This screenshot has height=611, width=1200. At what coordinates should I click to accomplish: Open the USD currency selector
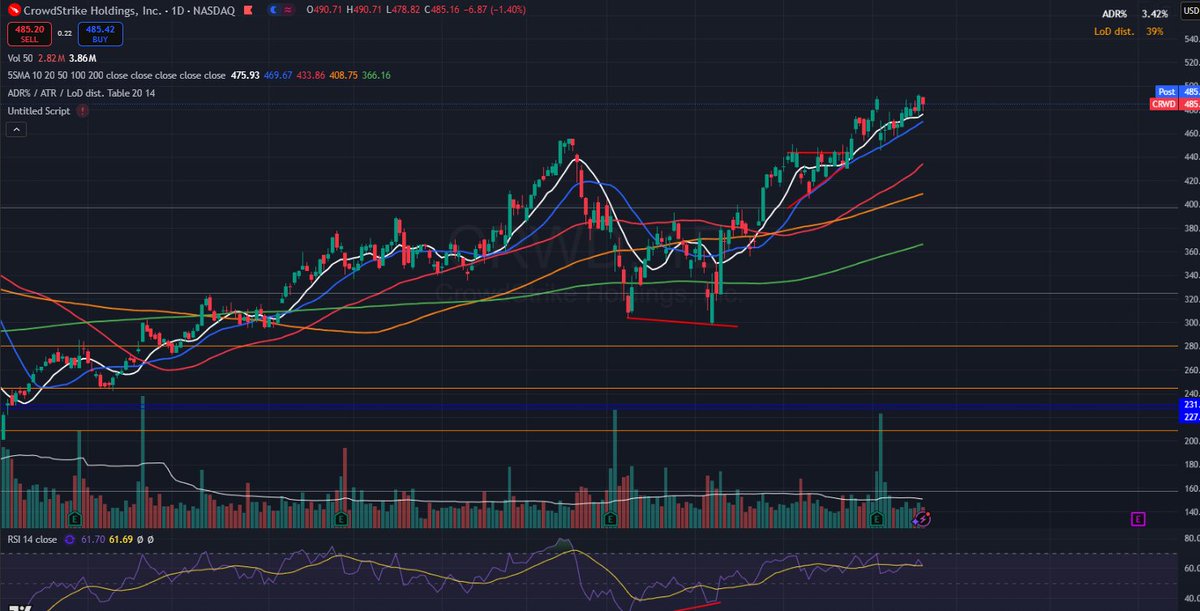pos(1190,10)
